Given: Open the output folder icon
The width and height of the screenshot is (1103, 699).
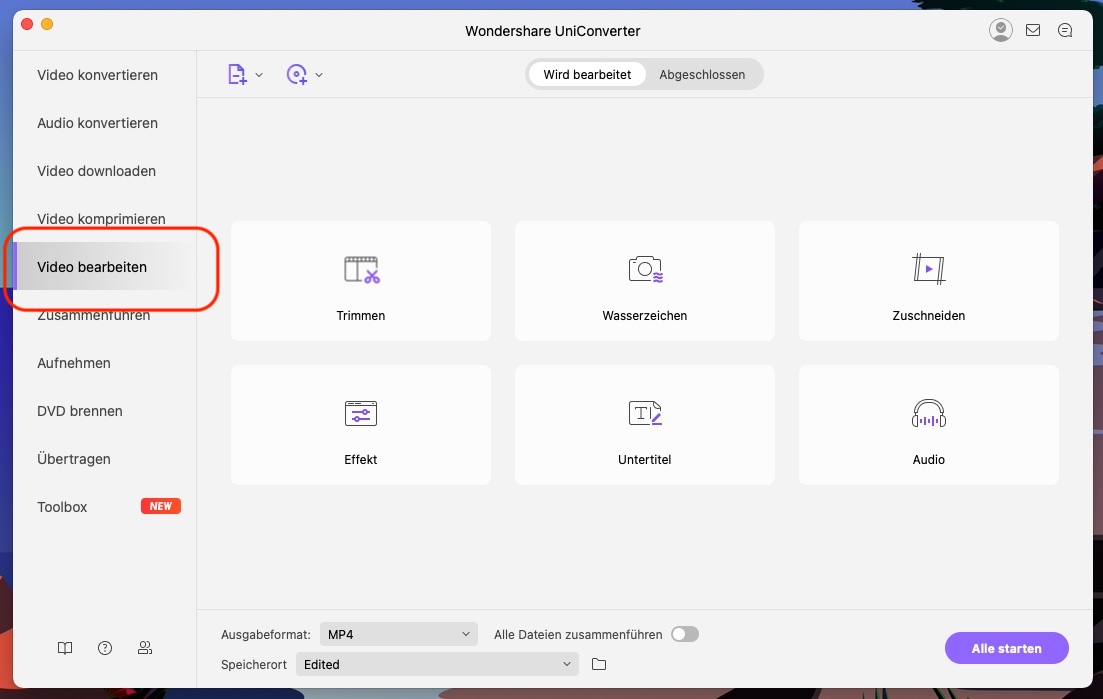Looking at the screenshot, I should point(599,664).
